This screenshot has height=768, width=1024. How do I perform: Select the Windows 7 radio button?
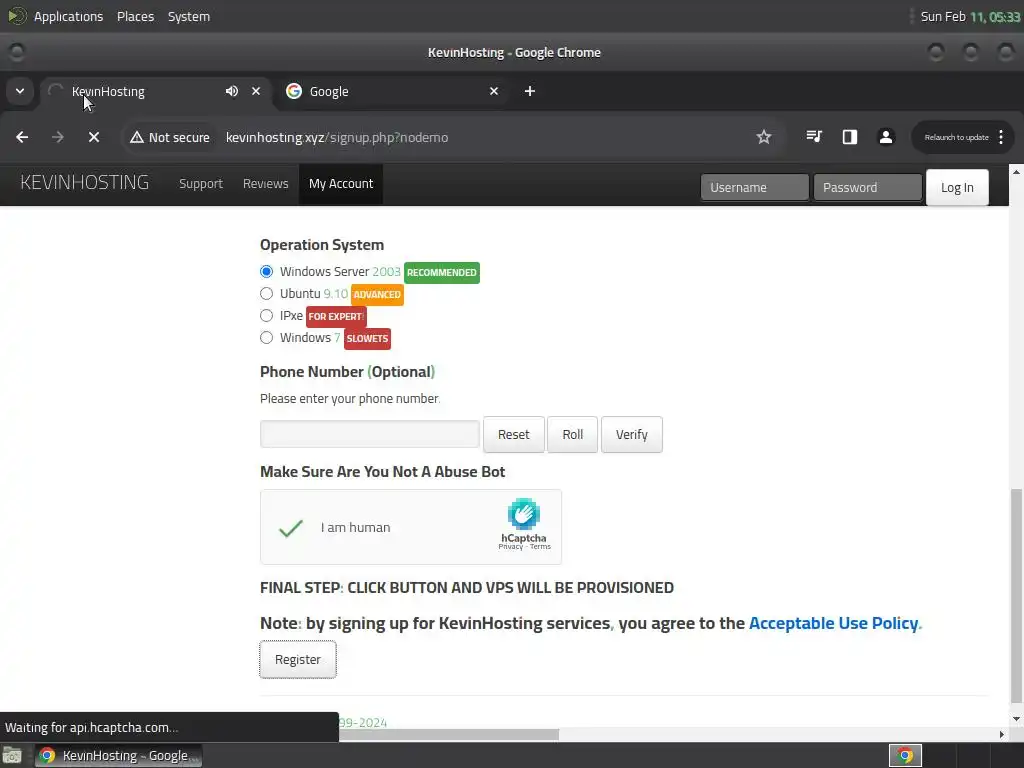[x=266, y=338]
